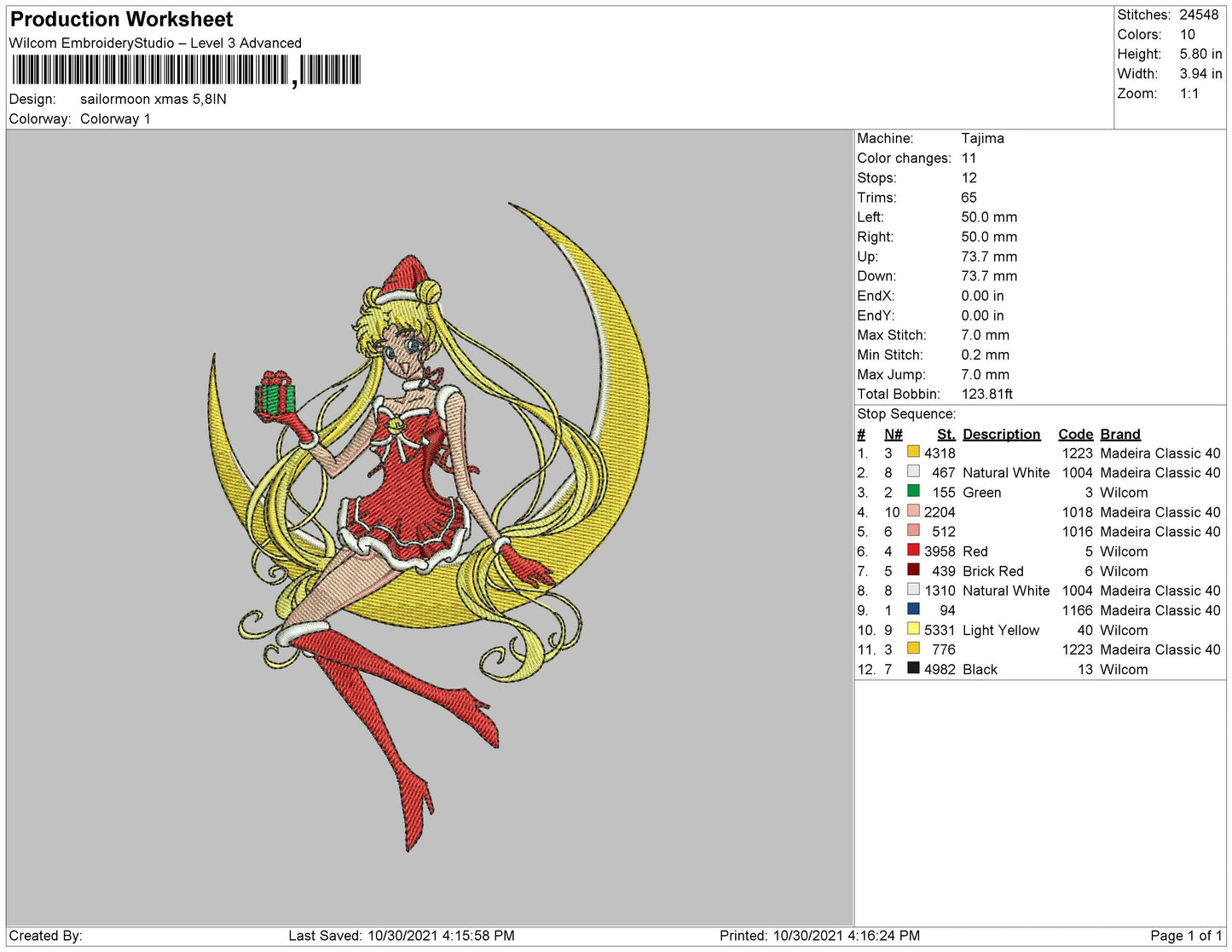Click the barcode under the worksheet title
This screenshot has width=1232, height=952.
186,71
